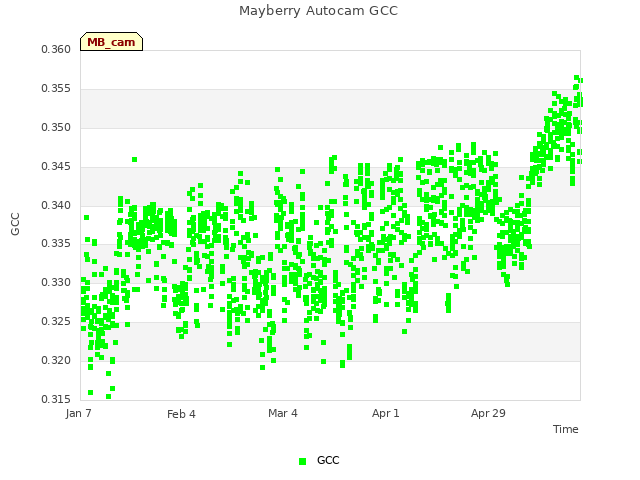Click the Jan 7 x-axis label
Screen dimensions: 640x480
point(78,413)
